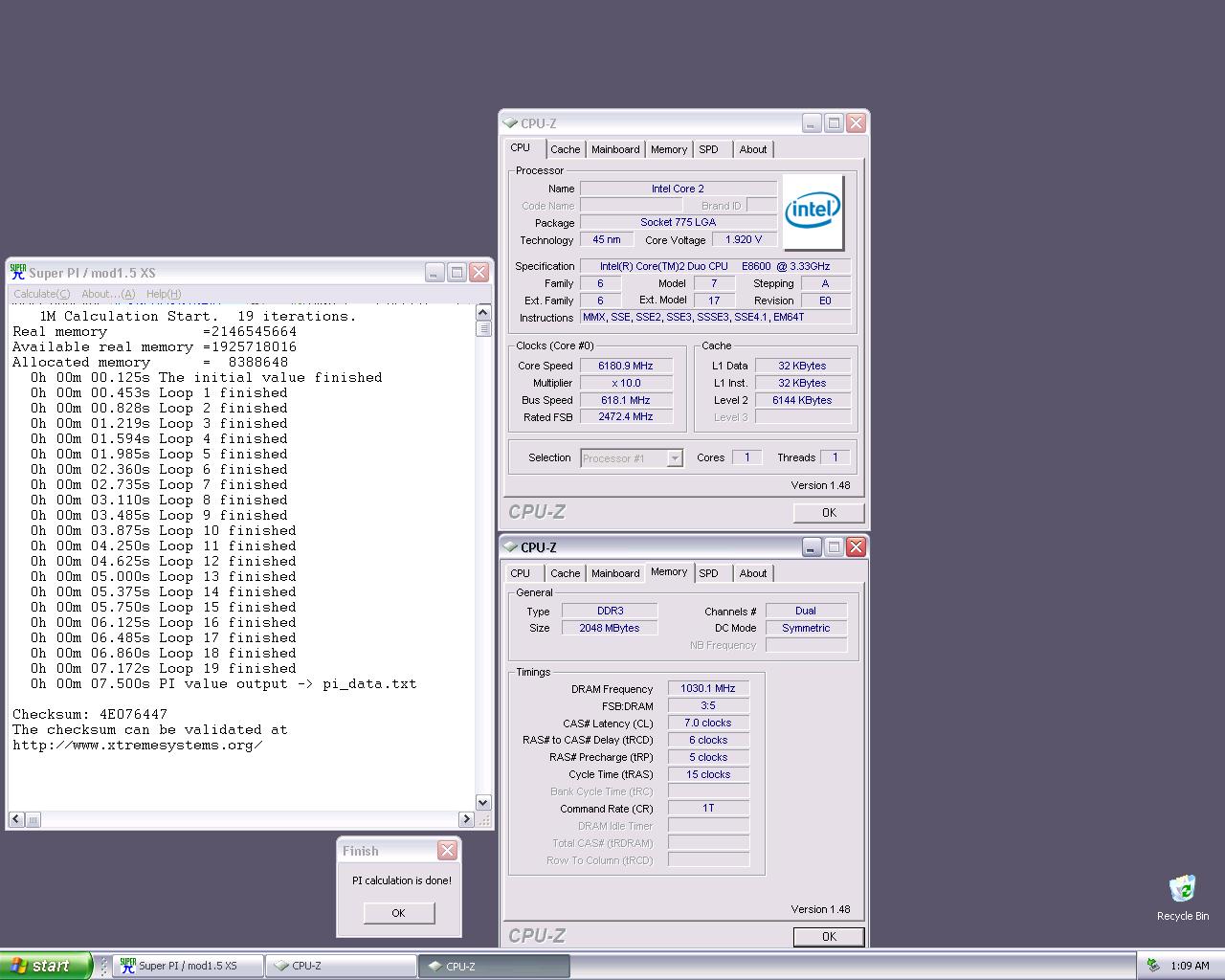1225x980 pixels.
Task: Click OK in the top CPU-Z window
Action: tap(829, 513)
